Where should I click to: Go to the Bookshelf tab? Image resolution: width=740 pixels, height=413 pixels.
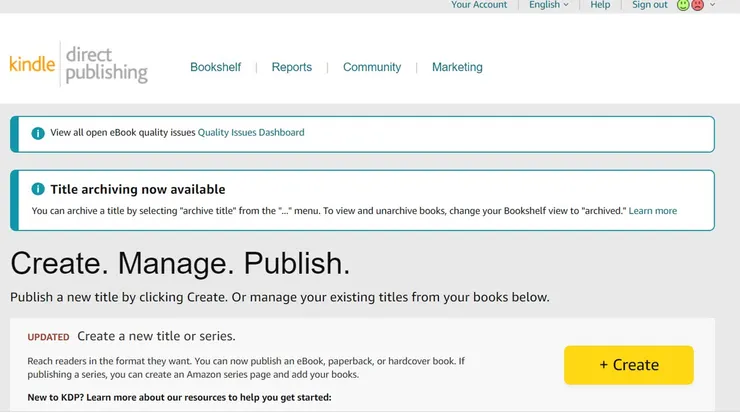216,67
